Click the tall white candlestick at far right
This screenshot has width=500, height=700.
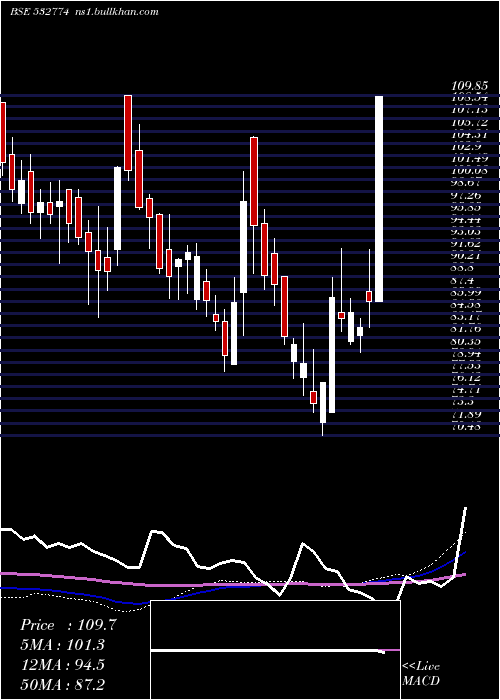(379, 199)
